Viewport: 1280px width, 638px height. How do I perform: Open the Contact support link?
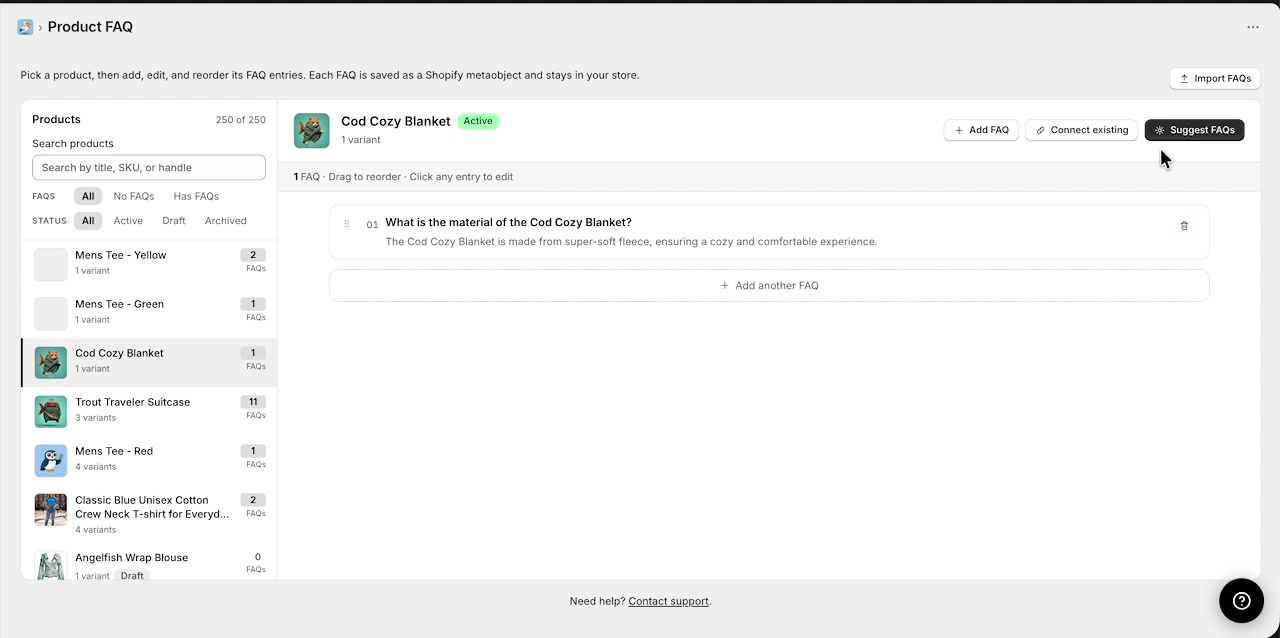pyautogui.click(x=669, y=601)
